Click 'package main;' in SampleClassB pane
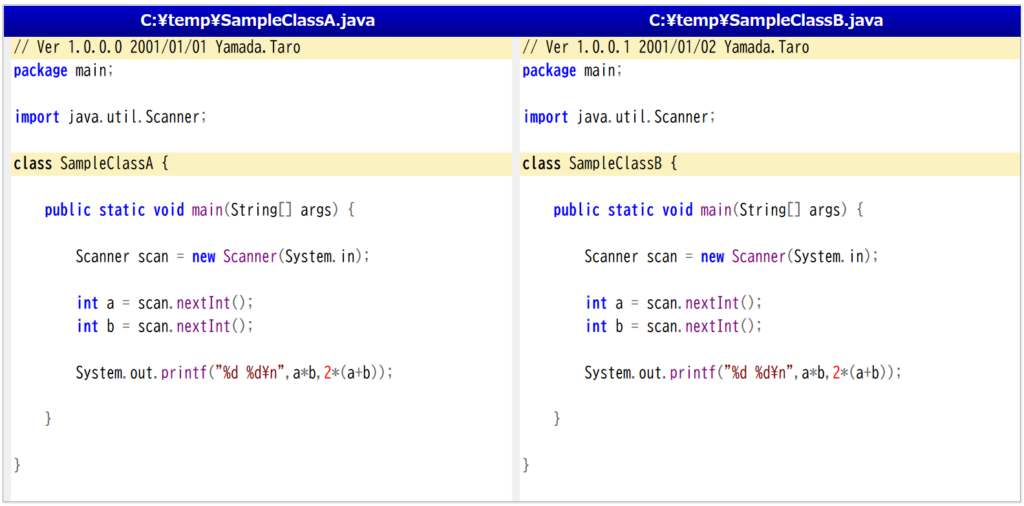 (x=573, y=71)
